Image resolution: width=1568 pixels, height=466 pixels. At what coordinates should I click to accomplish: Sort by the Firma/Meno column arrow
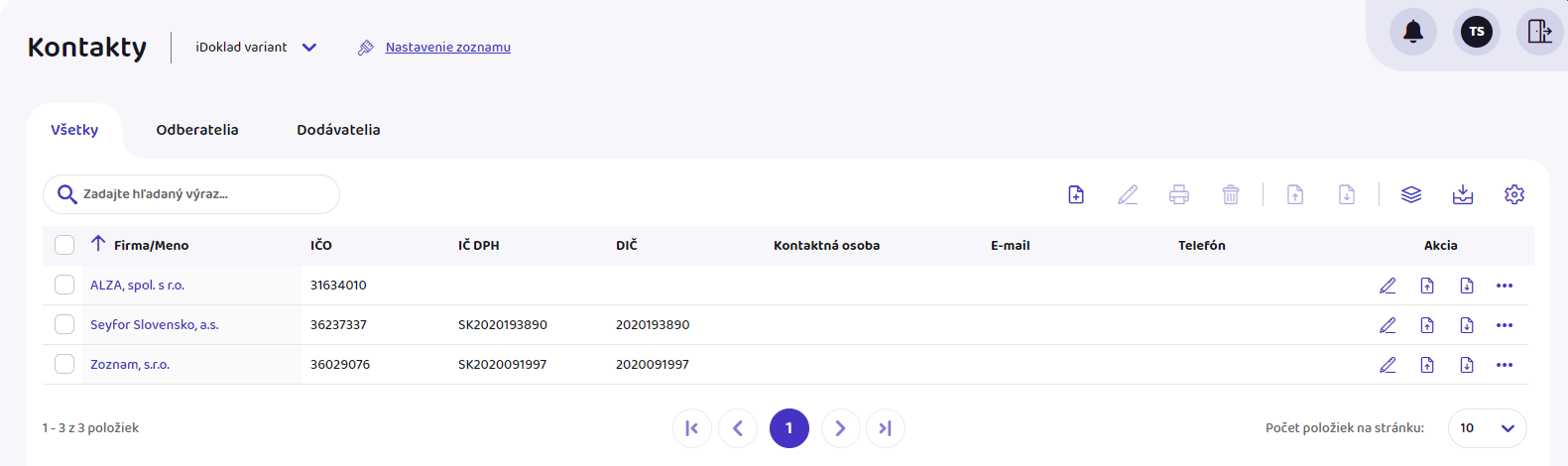click(98, 244)
